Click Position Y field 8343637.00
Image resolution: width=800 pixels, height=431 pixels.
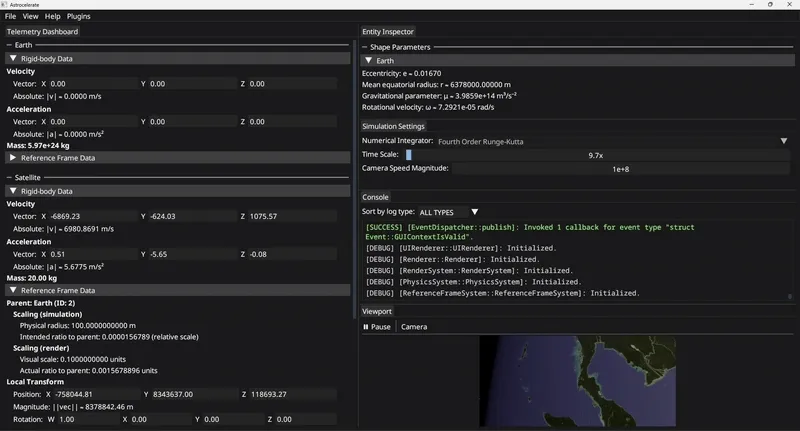(194, 394)
